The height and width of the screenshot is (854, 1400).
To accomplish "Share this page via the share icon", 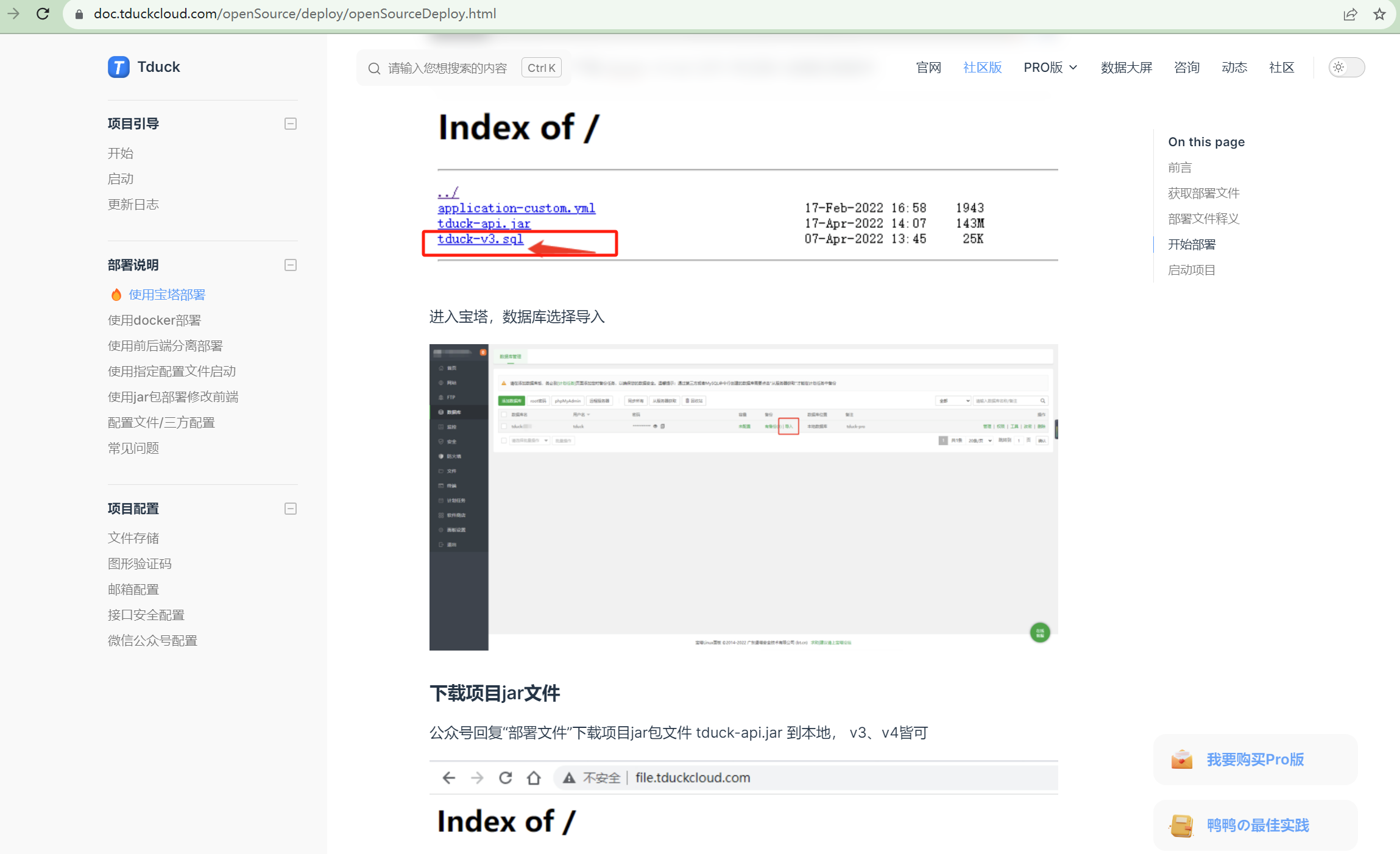I will 1350,14.
